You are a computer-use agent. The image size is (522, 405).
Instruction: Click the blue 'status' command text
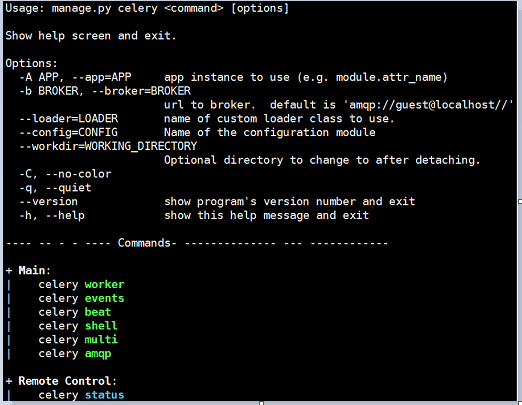(104, 395)
